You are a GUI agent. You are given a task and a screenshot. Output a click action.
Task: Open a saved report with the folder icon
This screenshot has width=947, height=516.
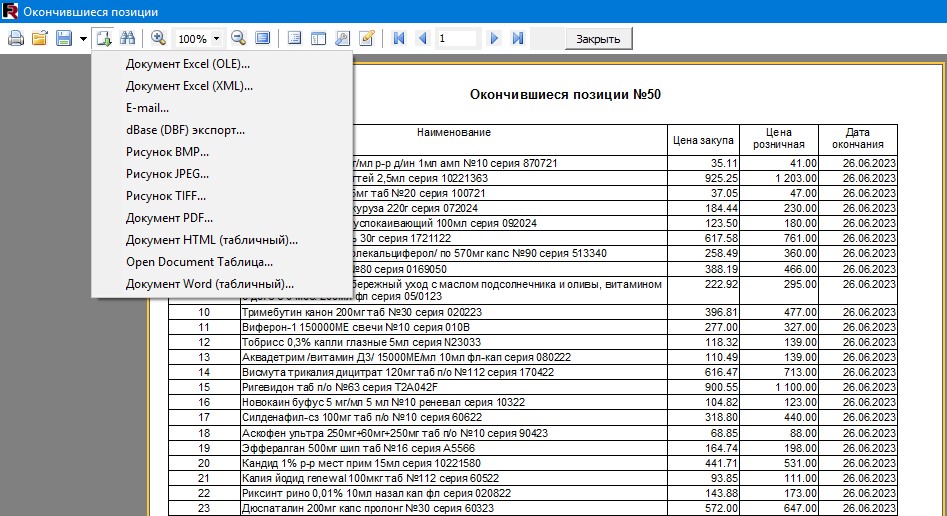click(40, 39)
